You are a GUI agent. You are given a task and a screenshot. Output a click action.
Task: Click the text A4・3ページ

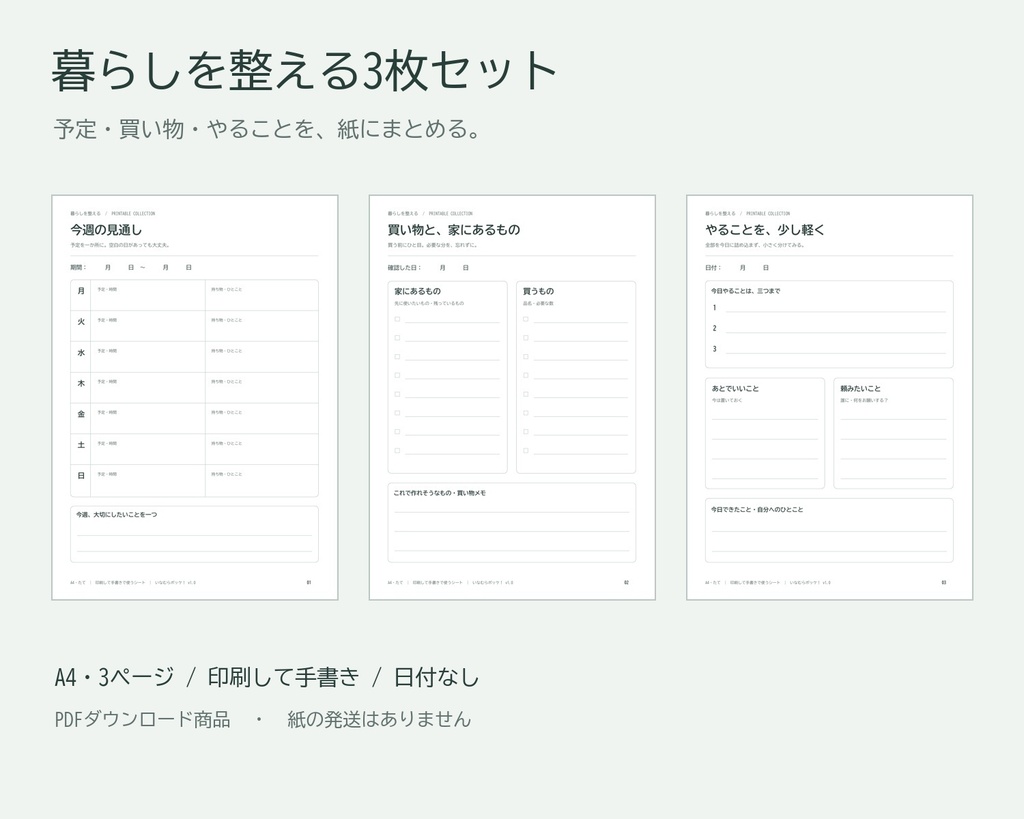114,677
